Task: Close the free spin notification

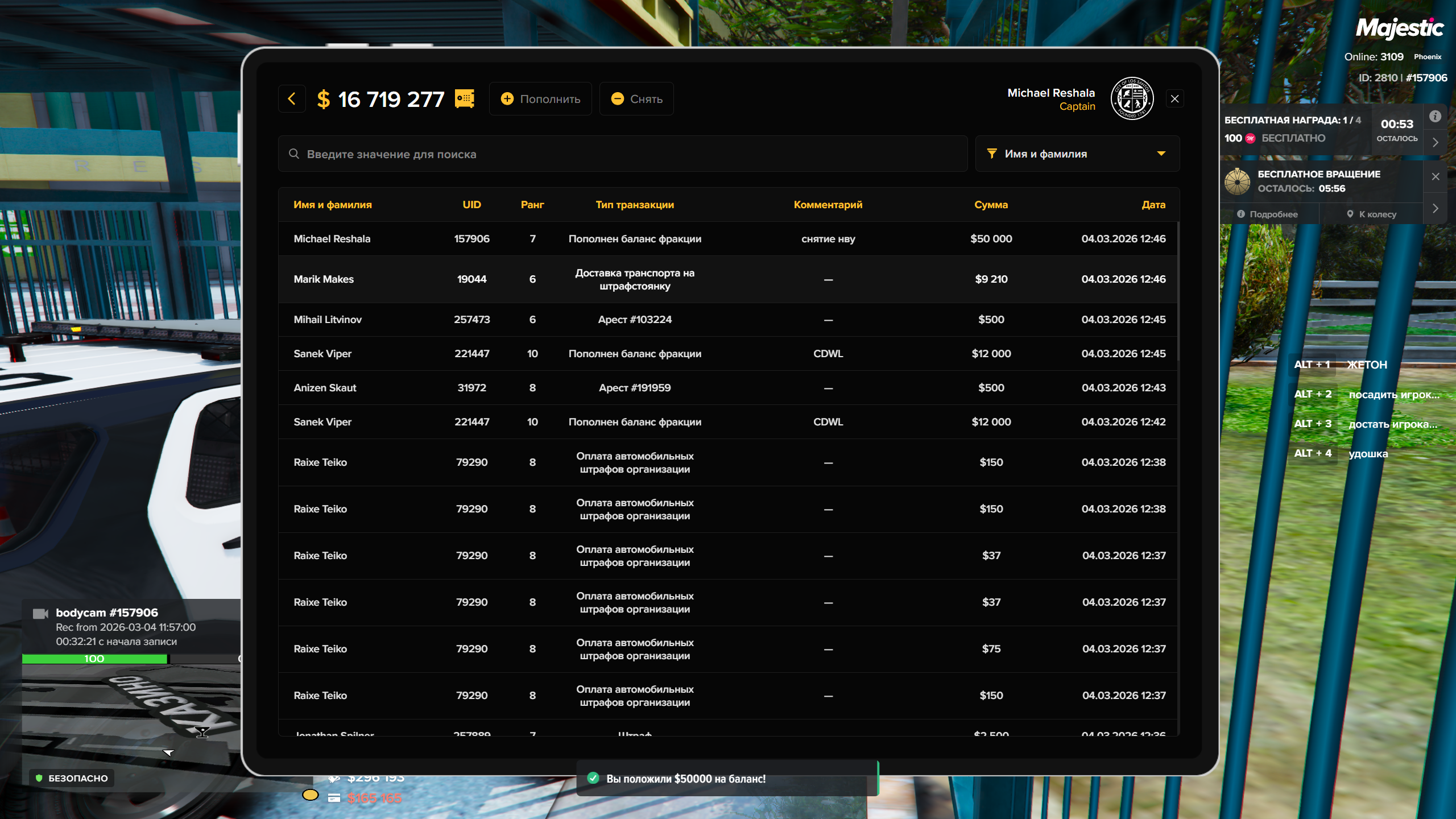Action: coord(1436,176)
